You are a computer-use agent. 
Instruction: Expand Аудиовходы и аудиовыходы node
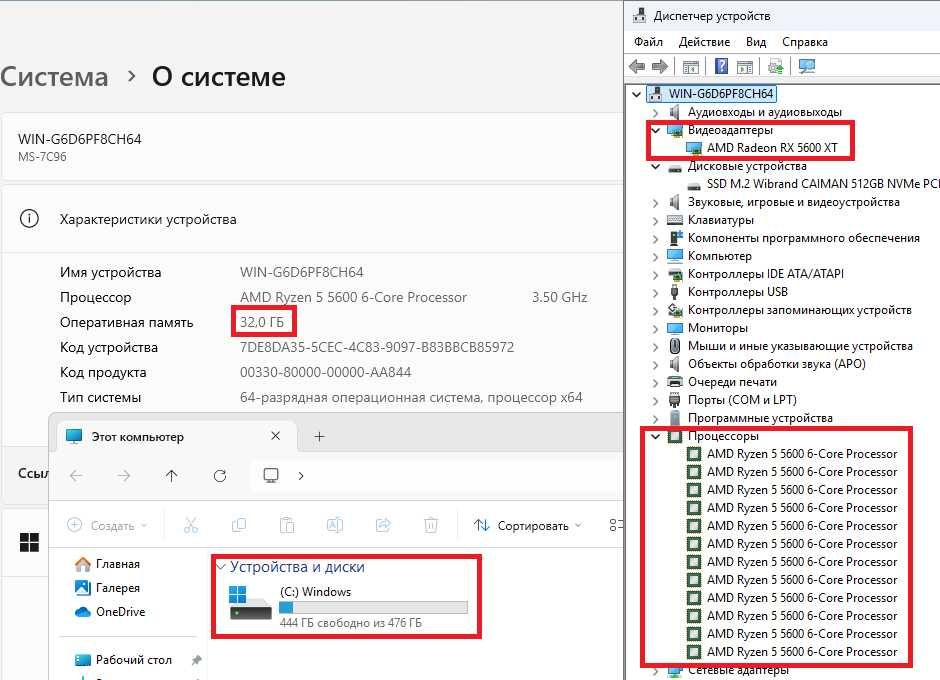655,113
